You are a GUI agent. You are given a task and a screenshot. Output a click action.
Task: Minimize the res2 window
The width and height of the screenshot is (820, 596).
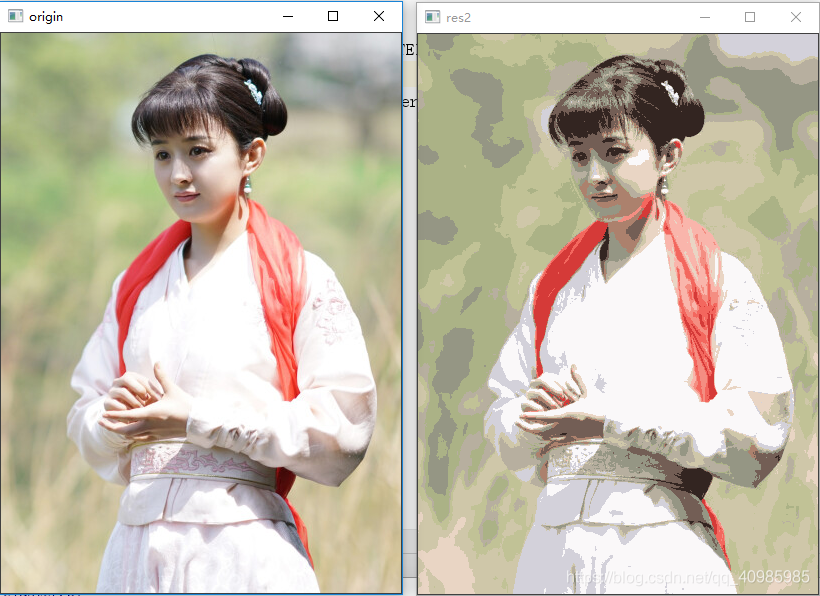(x=705, y=17)
